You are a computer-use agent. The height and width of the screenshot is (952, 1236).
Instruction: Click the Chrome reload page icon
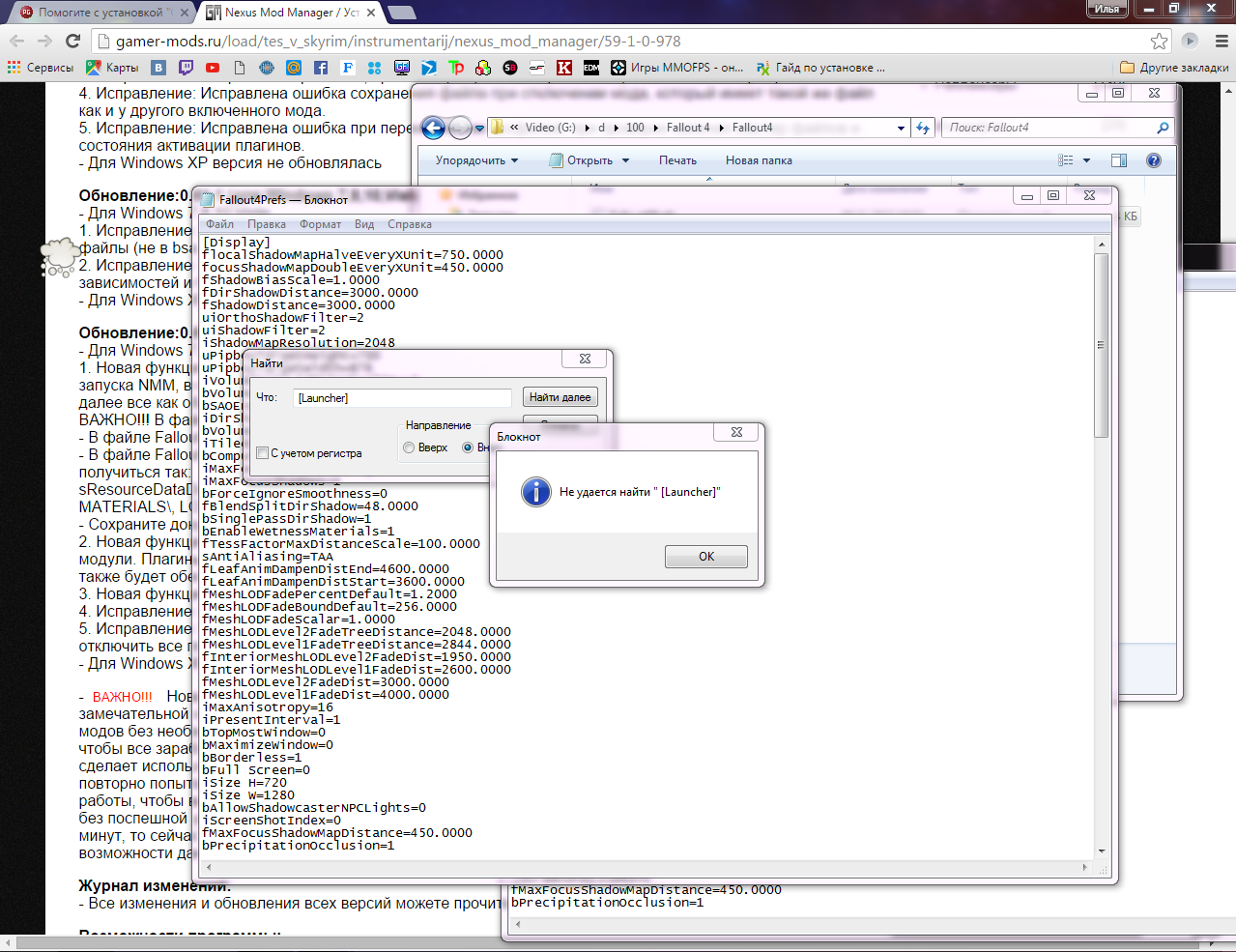[x=72, y=41]
